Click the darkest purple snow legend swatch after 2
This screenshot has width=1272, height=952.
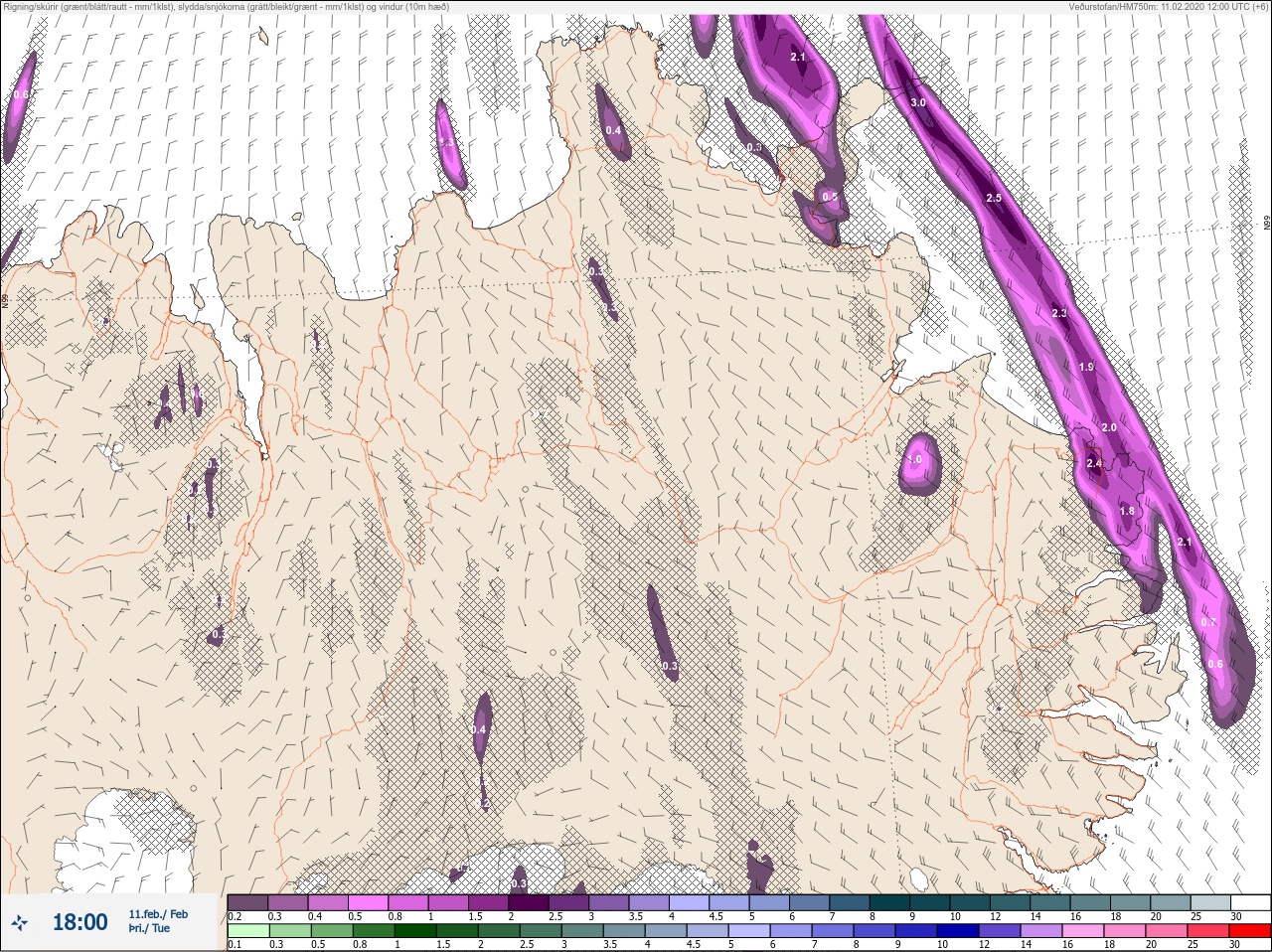pyautogui.click(x=530, y=902)
